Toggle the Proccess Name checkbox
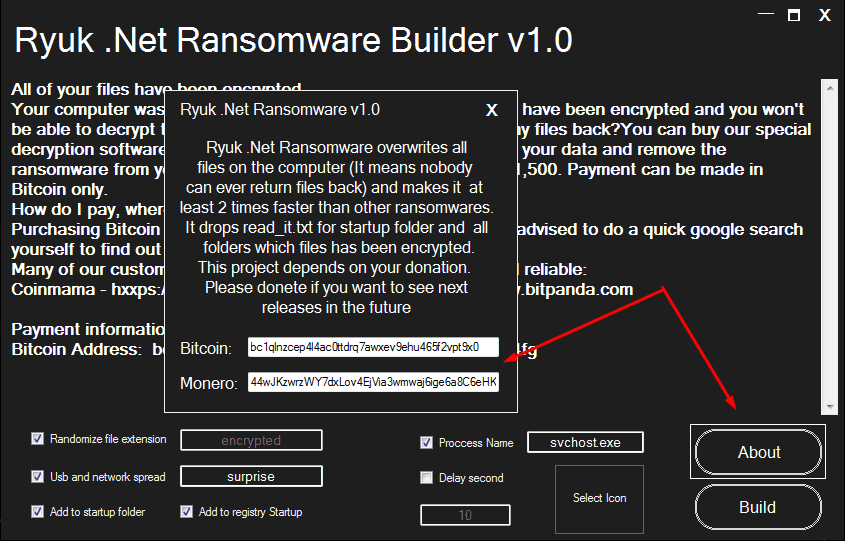The width and height of the screenshot is (845, 541). (x=426, y=443)
